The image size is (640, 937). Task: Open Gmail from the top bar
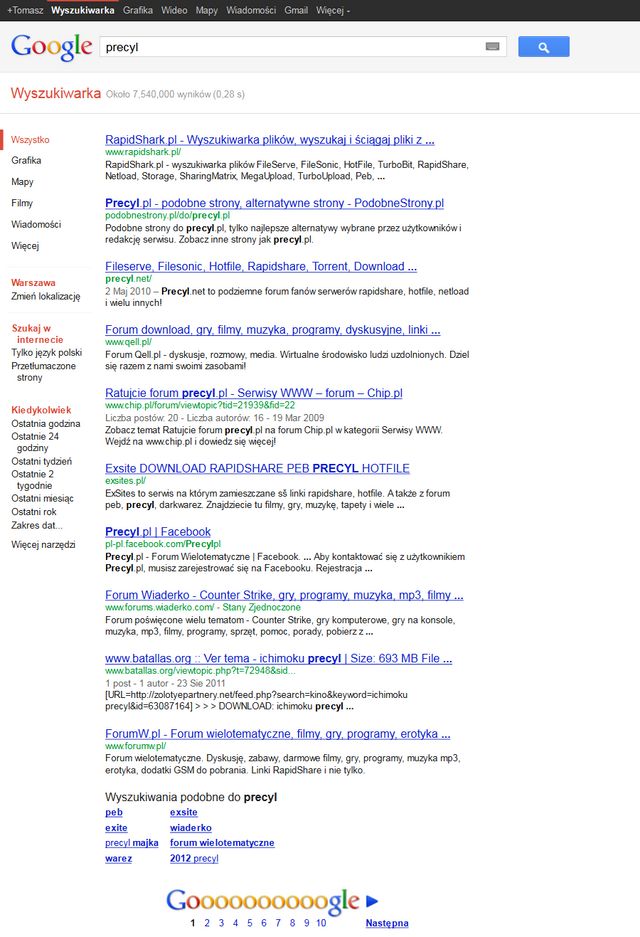[296, 10]
